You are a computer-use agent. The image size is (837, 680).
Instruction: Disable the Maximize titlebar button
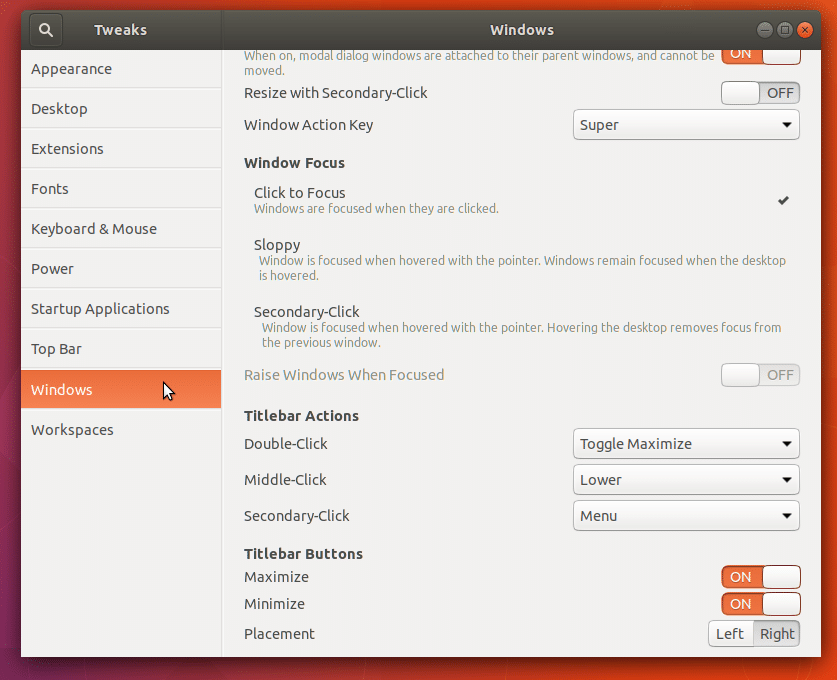(x=760, y=577)
